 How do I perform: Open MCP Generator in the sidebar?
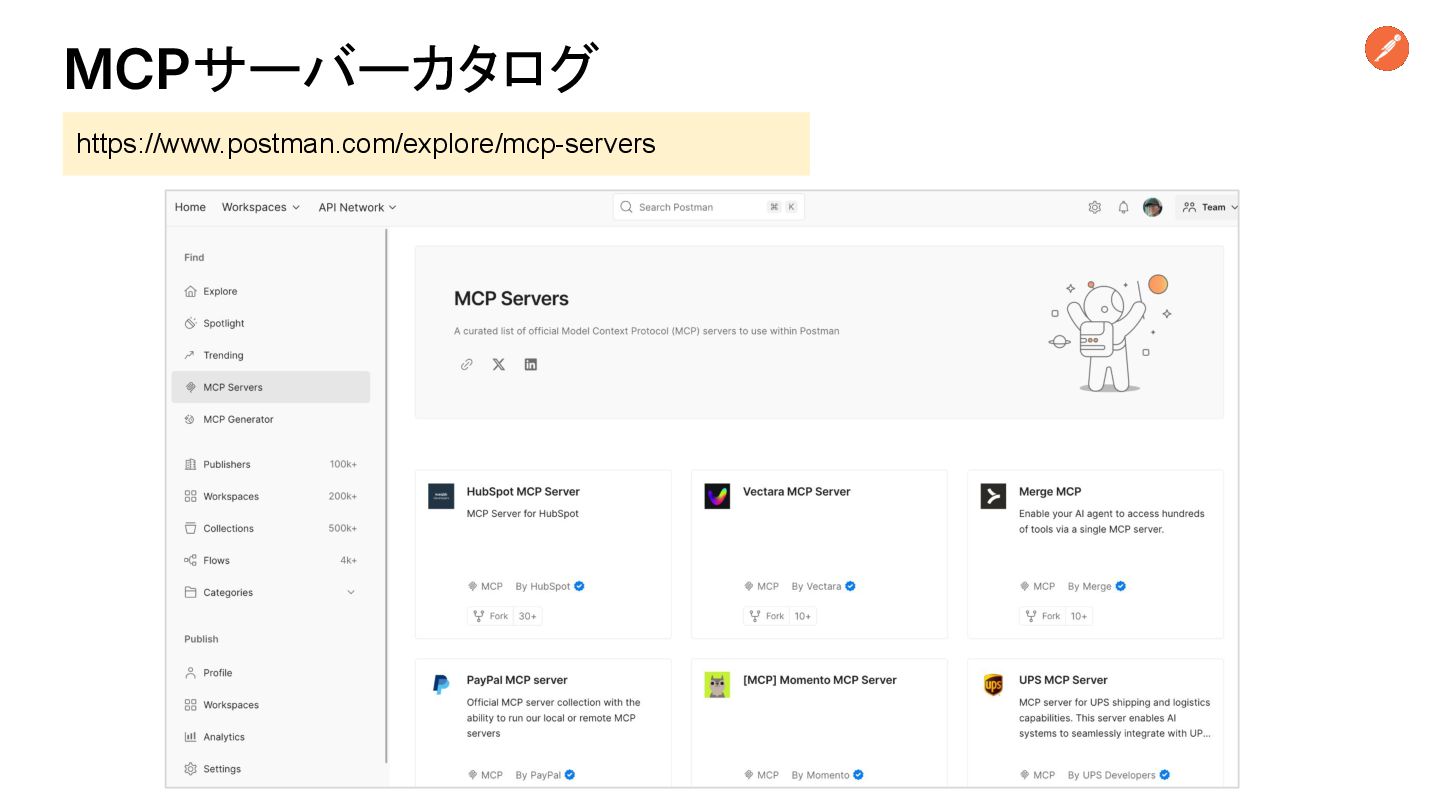click(x=271, y=419)
